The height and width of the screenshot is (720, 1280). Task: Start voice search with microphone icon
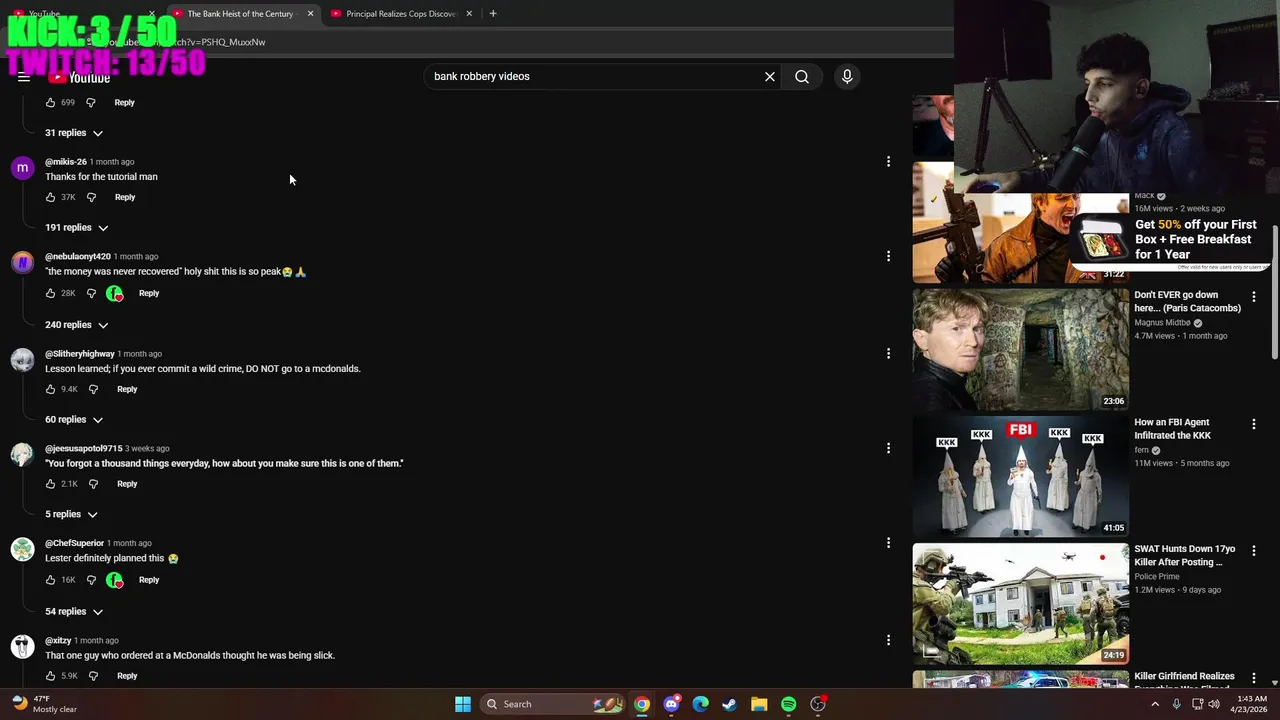pos(847,76)
